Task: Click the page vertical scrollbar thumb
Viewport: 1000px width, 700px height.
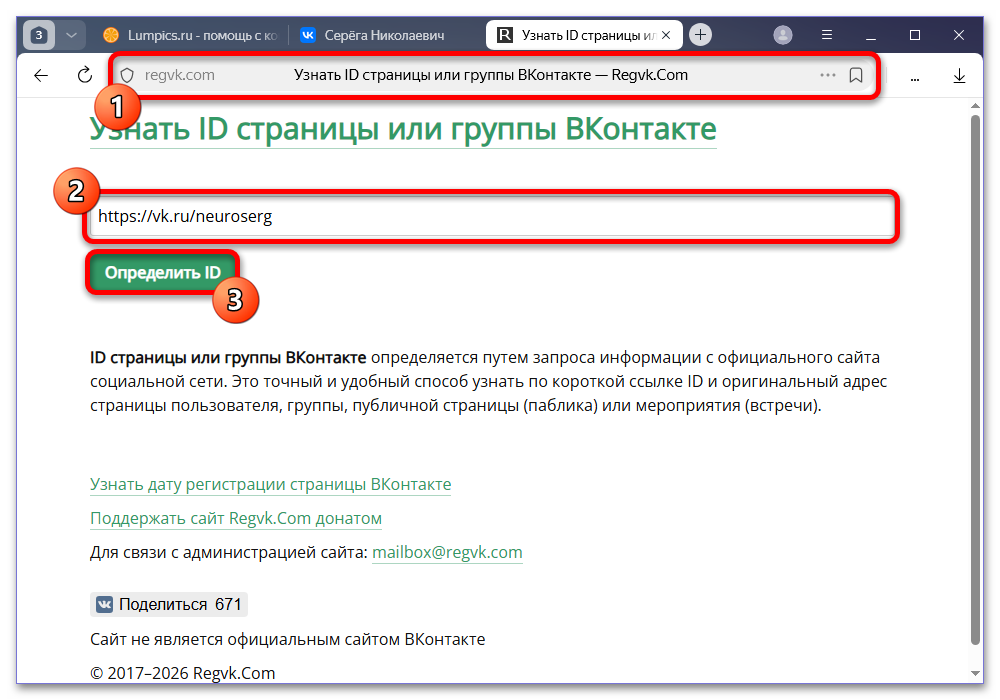Action: pyautogui.click(x=975, y=380)
